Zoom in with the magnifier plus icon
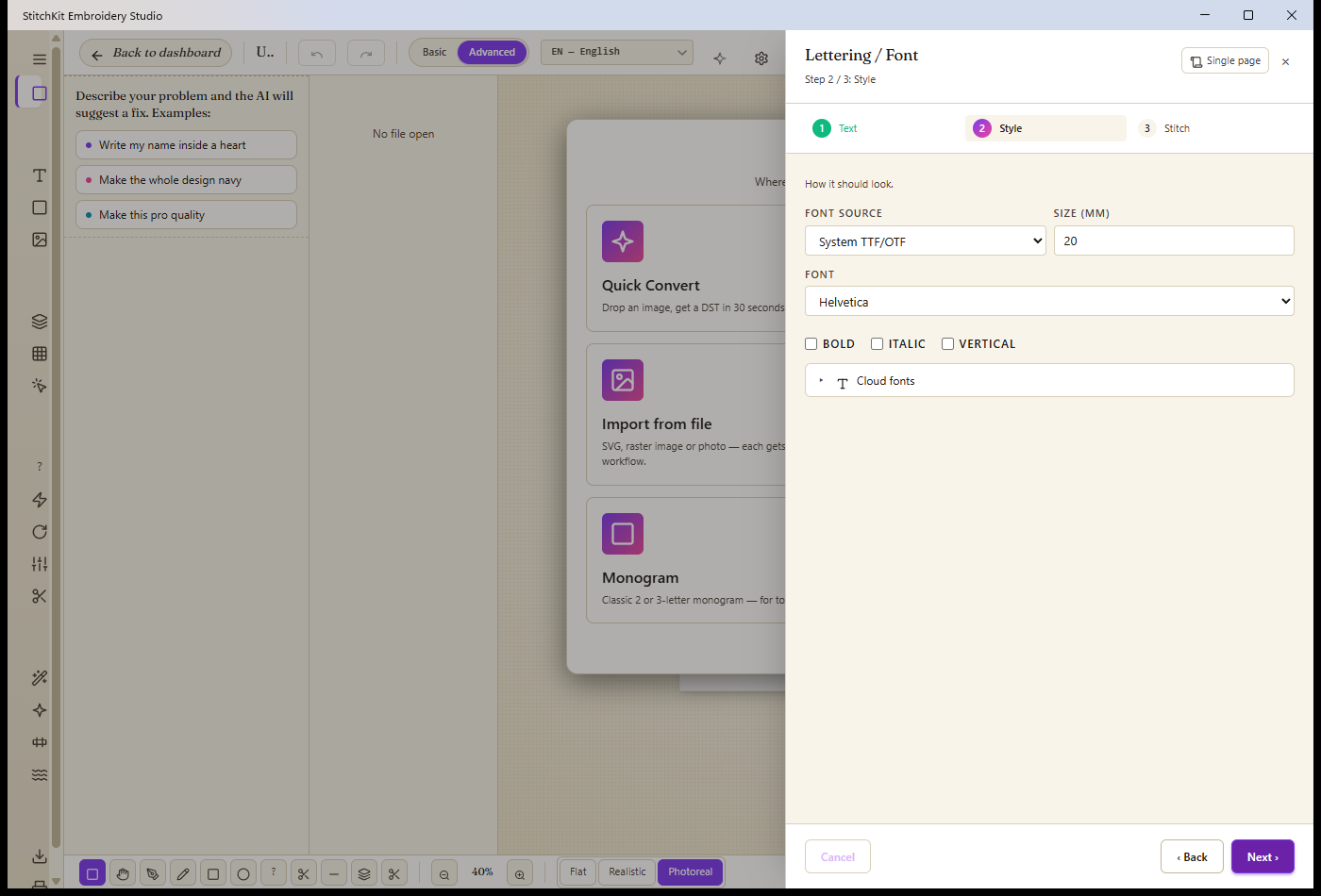1321x896 pixels. pos(520,873)
